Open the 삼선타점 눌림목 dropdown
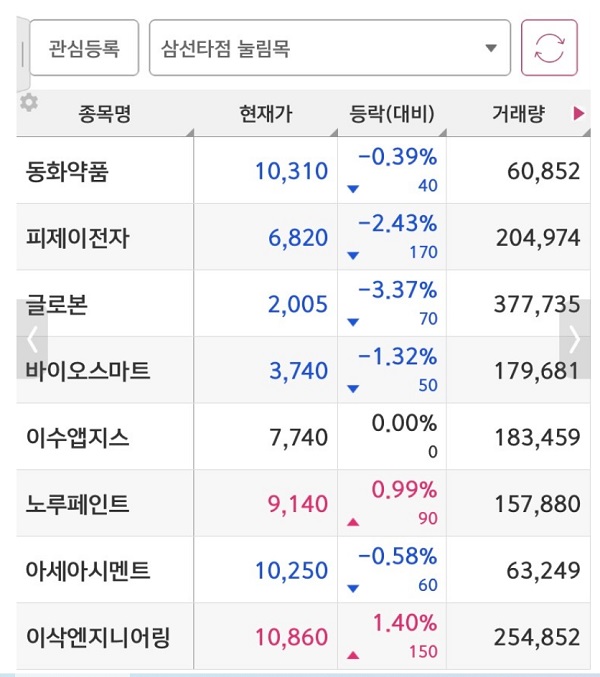 330,47
